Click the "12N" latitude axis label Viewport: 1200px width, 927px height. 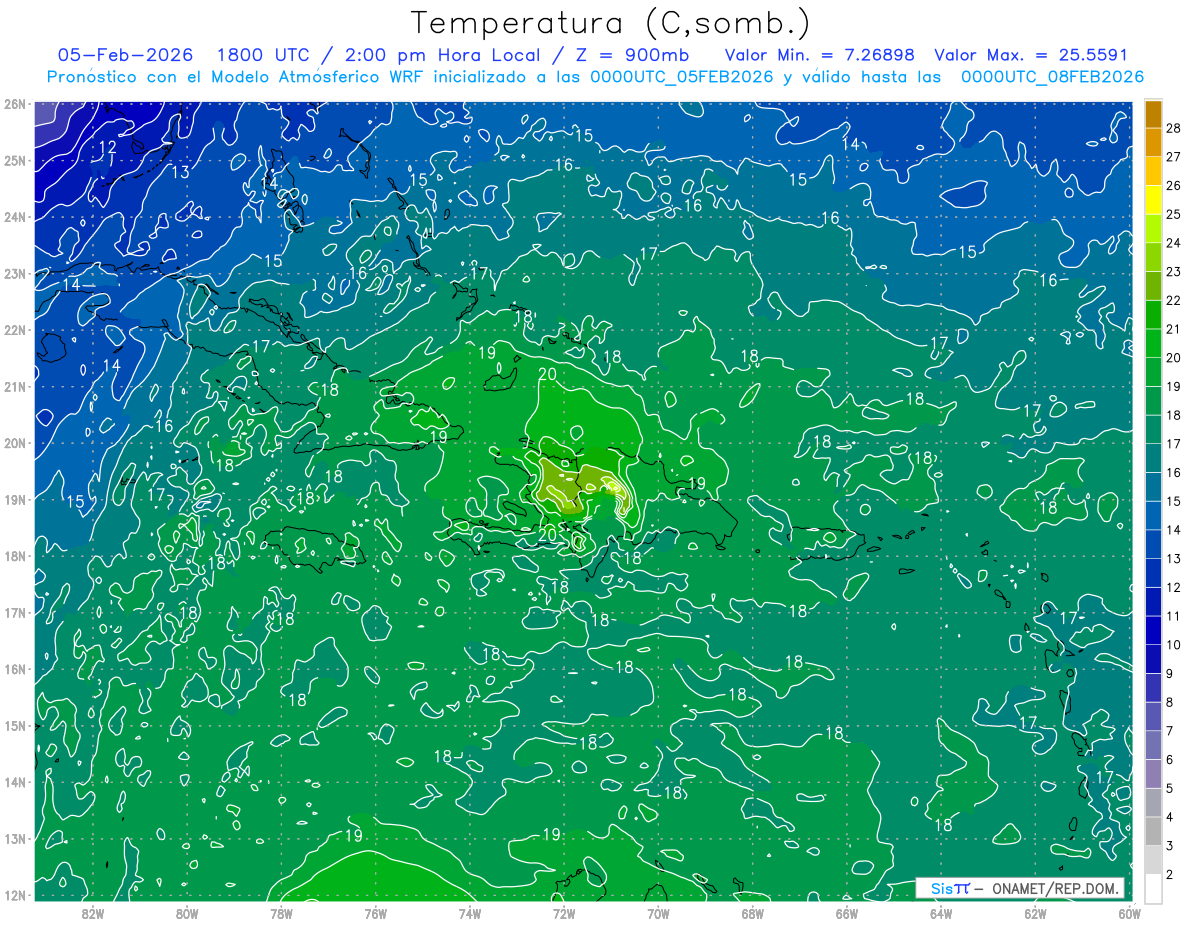(x=14, y=895)
